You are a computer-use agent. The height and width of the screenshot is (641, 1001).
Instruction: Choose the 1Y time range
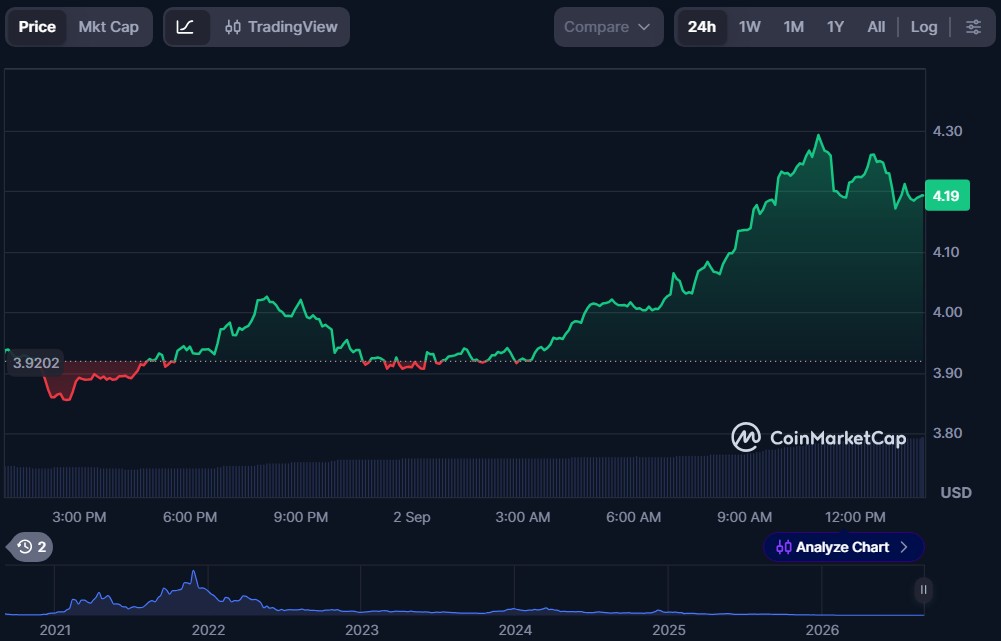pyautogui.click(x=835, y=27)
